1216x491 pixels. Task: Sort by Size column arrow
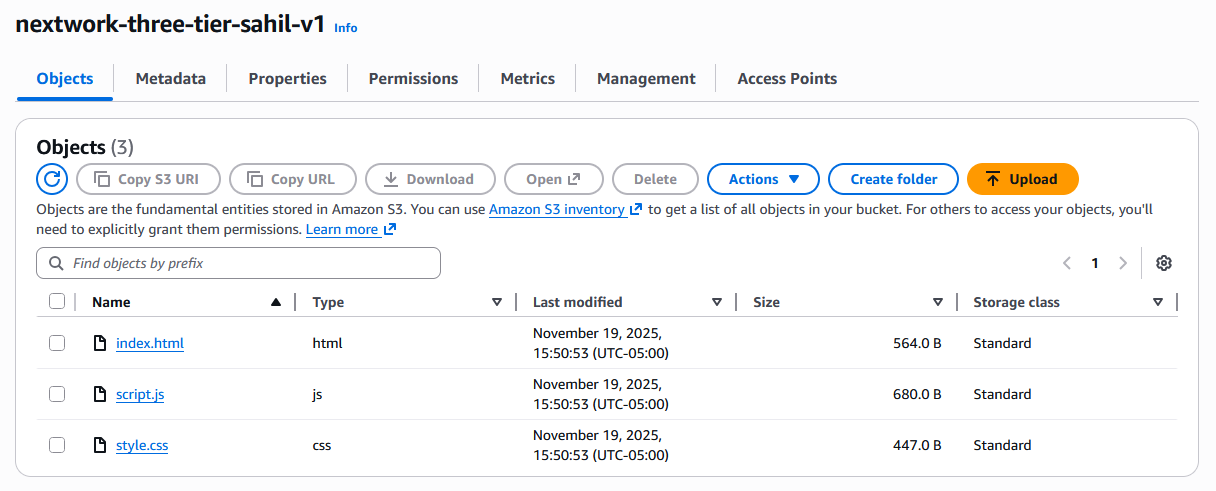(937, 302)
